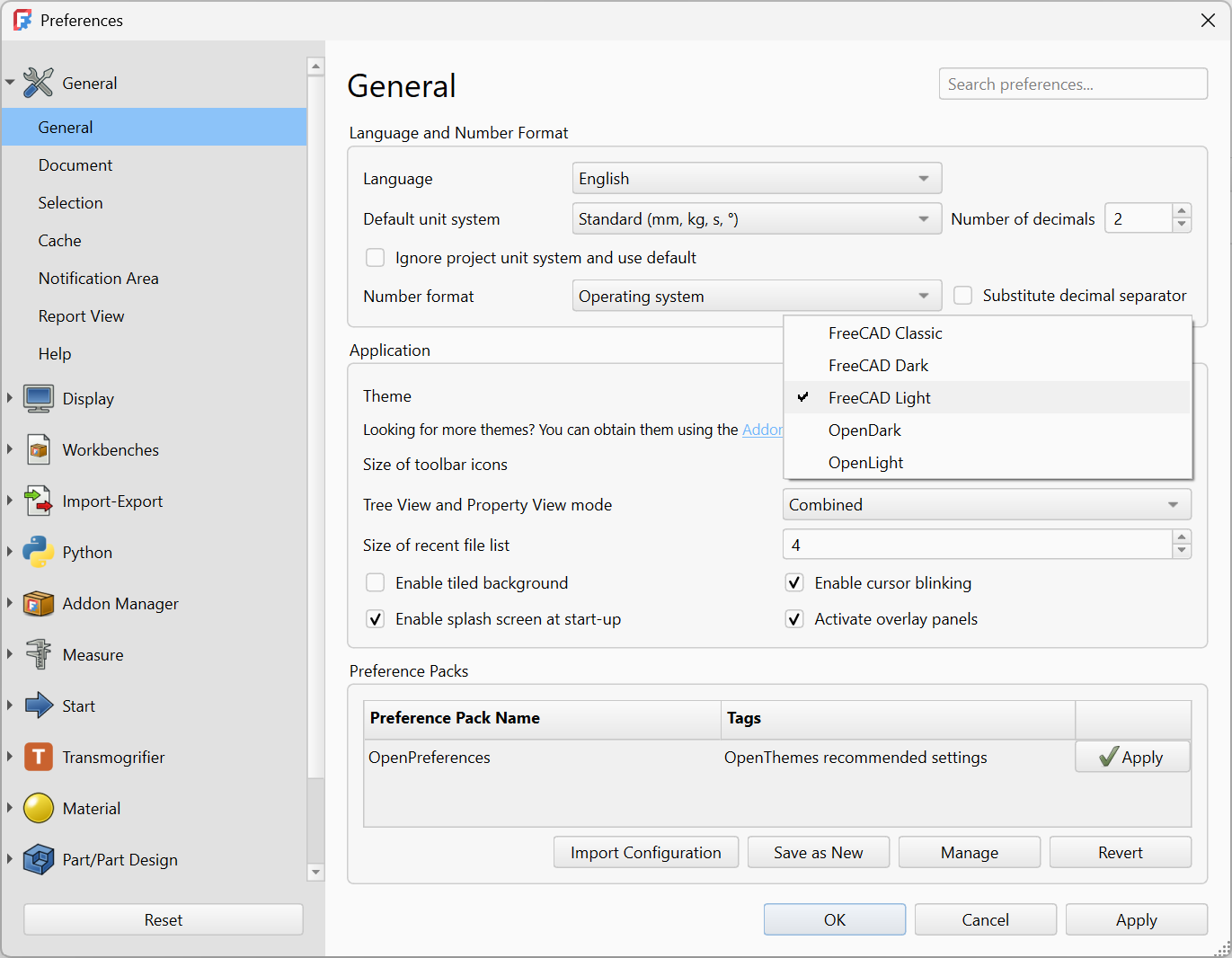The image size is (1232, 958).
Task: Enable Substitute decimal separator checkbox
Action: click(x=963, y=296)
